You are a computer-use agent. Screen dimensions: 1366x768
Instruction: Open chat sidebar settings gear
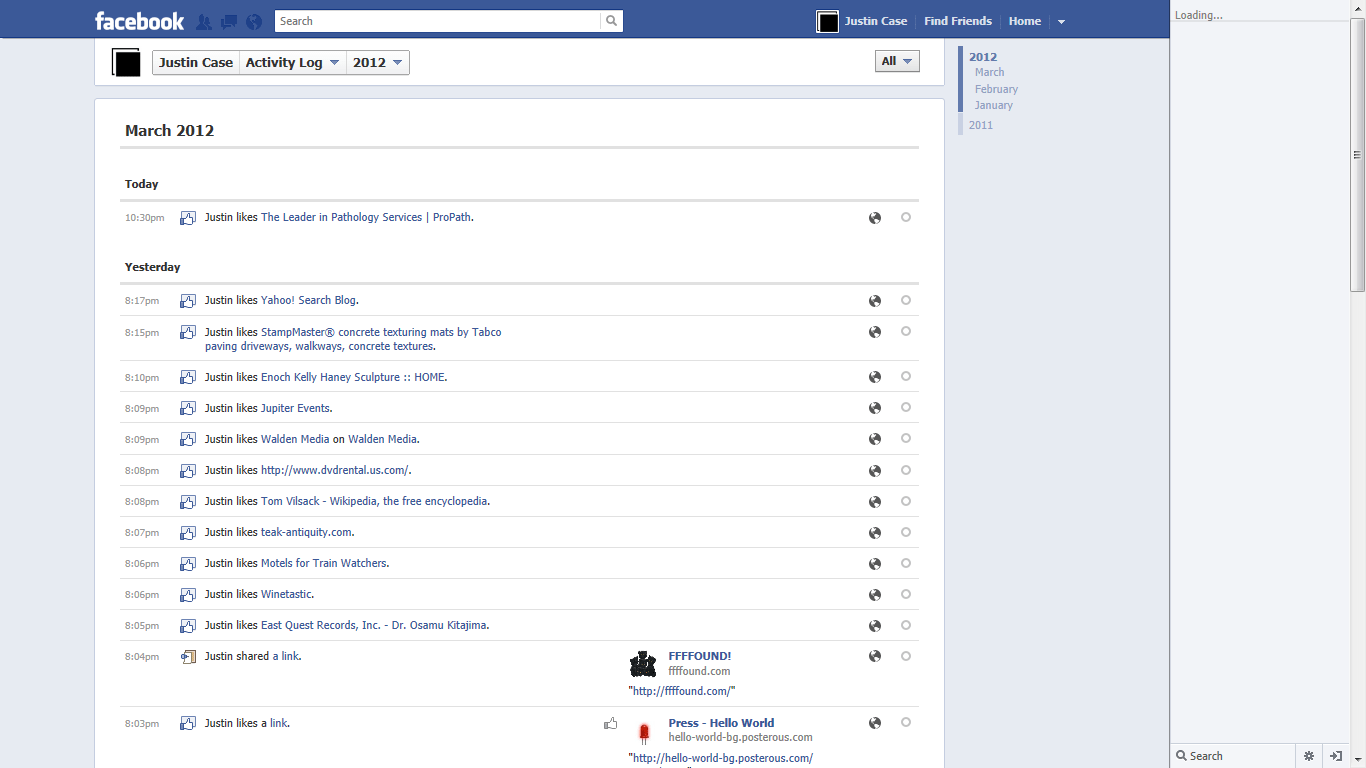coord(1309,756)
